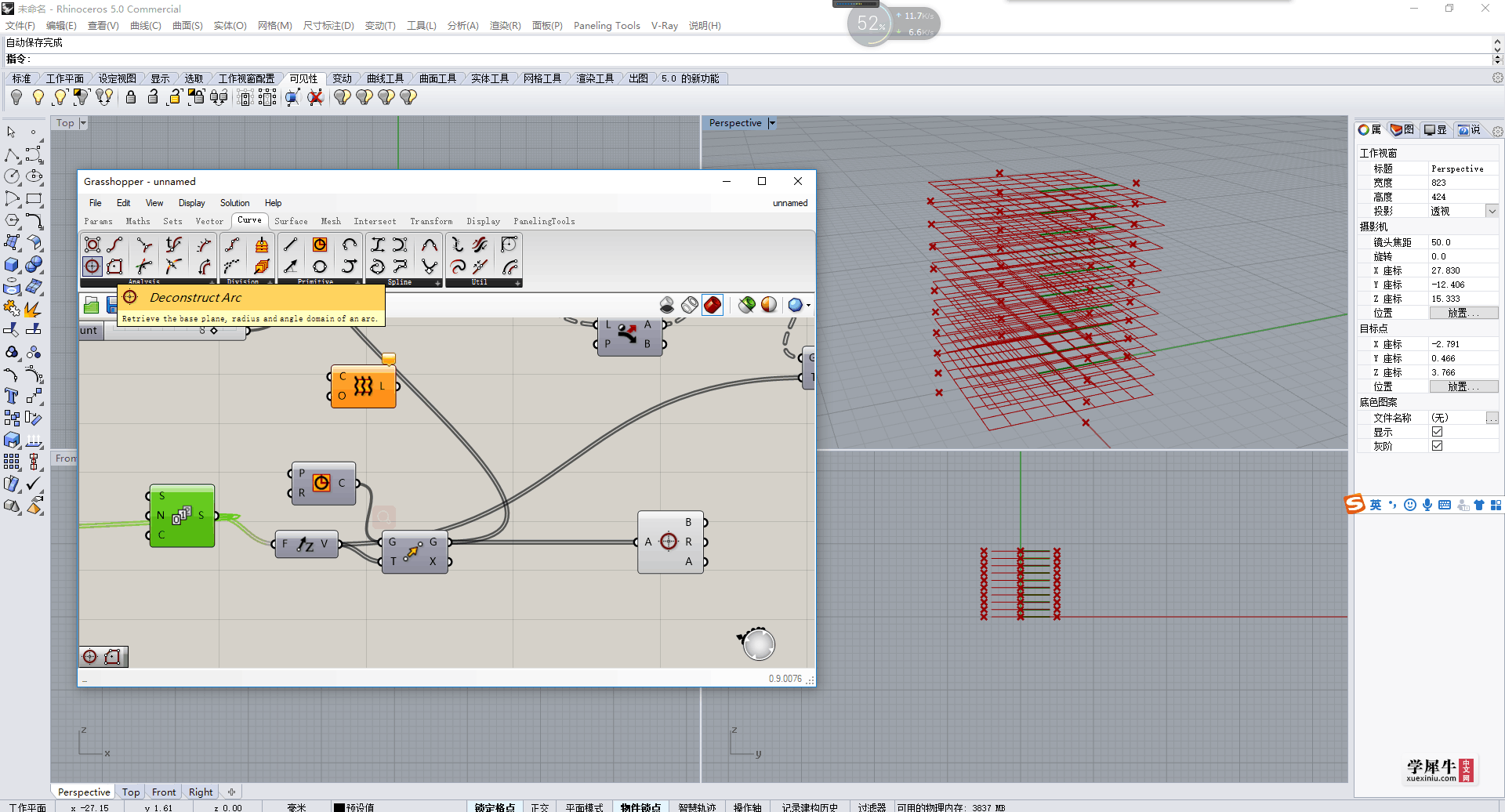Click the wallpaper file name browse button
The width and height of the screenshot is (1505, 812).
pyautogui.click(x=1492, y=418)
